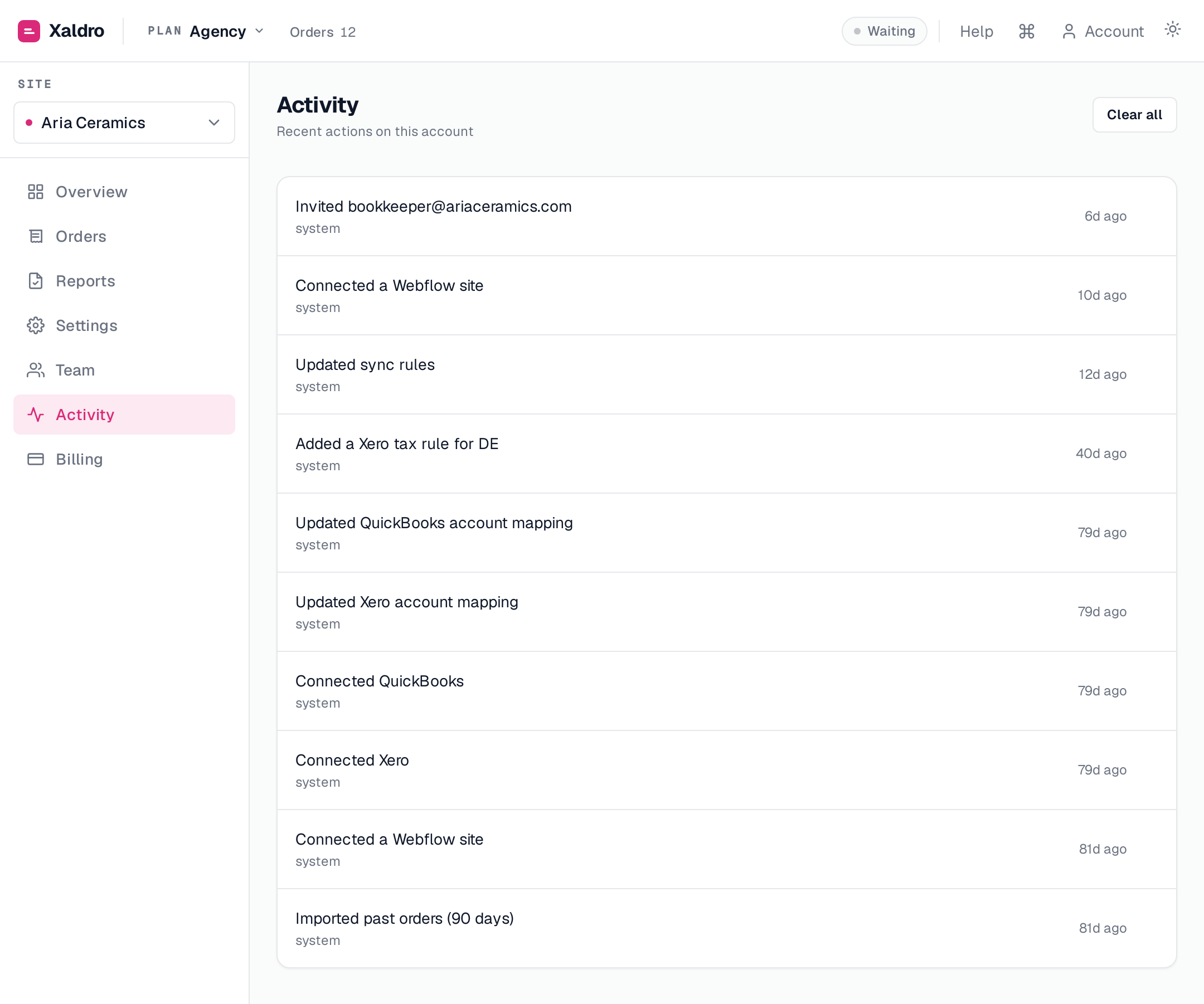Select Team in sidebar

click(124, 370)
